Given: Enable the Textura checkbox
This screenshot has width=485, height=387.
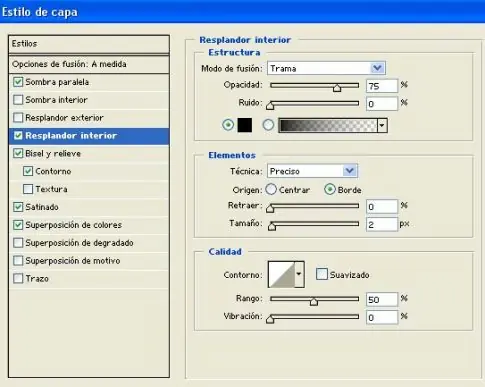Looking at the screenshot, I should click(x=28, y=189).
